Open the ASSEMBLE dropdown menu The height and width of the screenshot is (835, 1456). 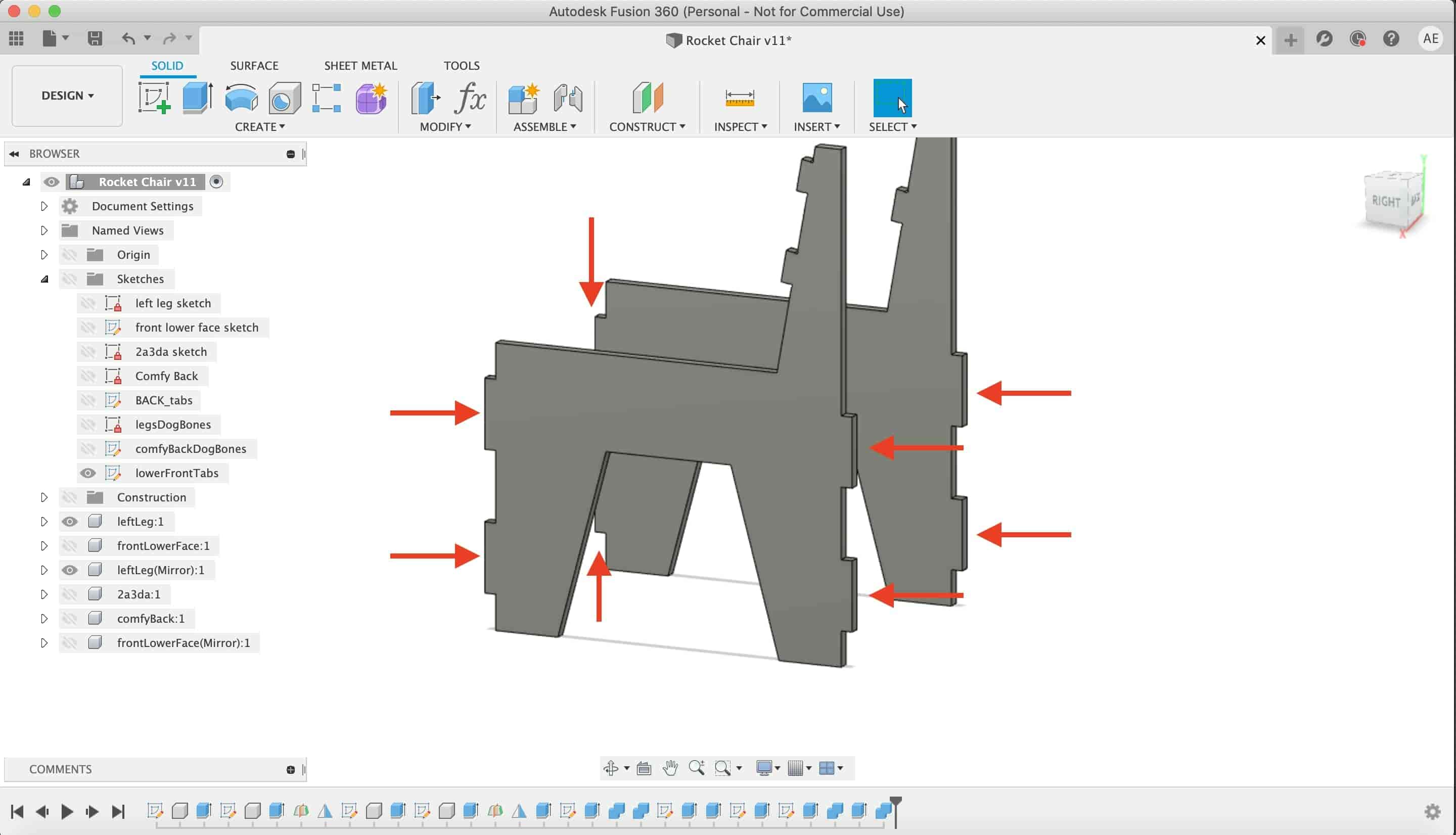[x=545, y=127]
